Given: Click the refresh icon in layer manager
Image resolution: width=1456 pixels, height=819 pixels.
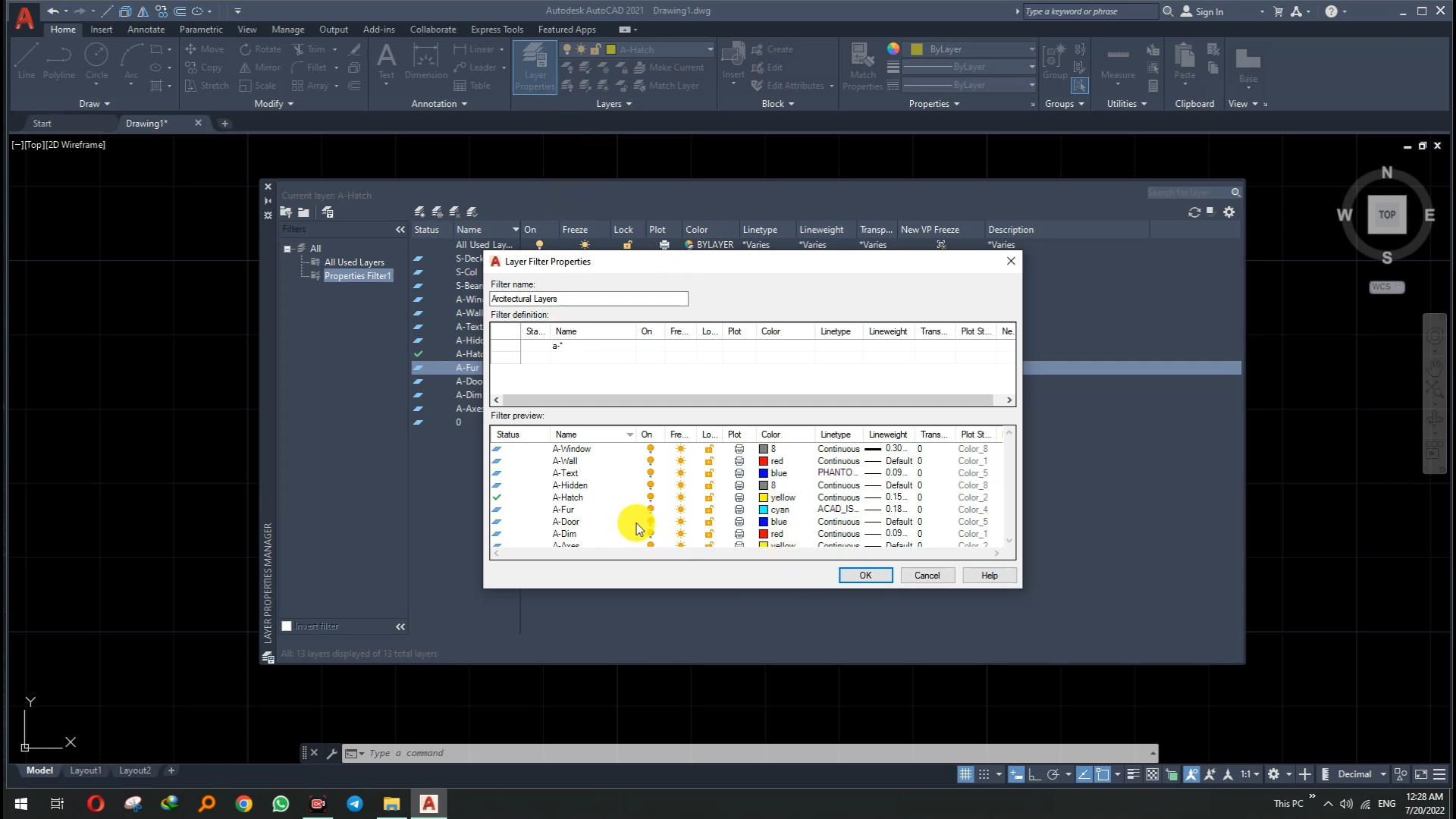Looking at the screenshot, I should click(1194, 212).
